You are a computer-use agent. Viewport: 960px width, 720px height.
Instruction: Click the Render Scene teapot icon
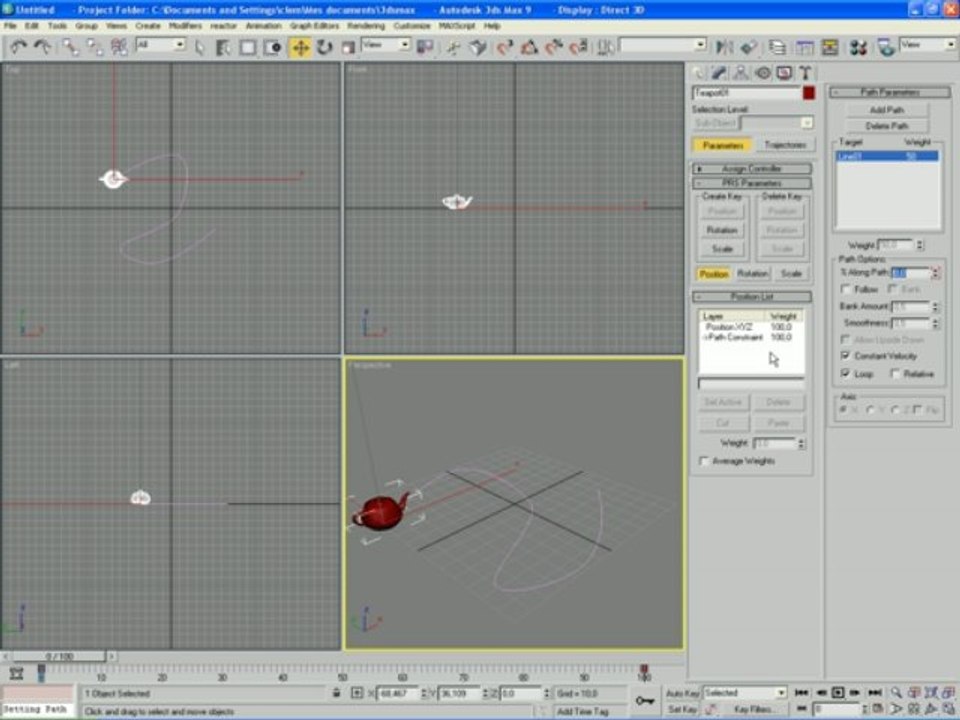click(885, 47)
